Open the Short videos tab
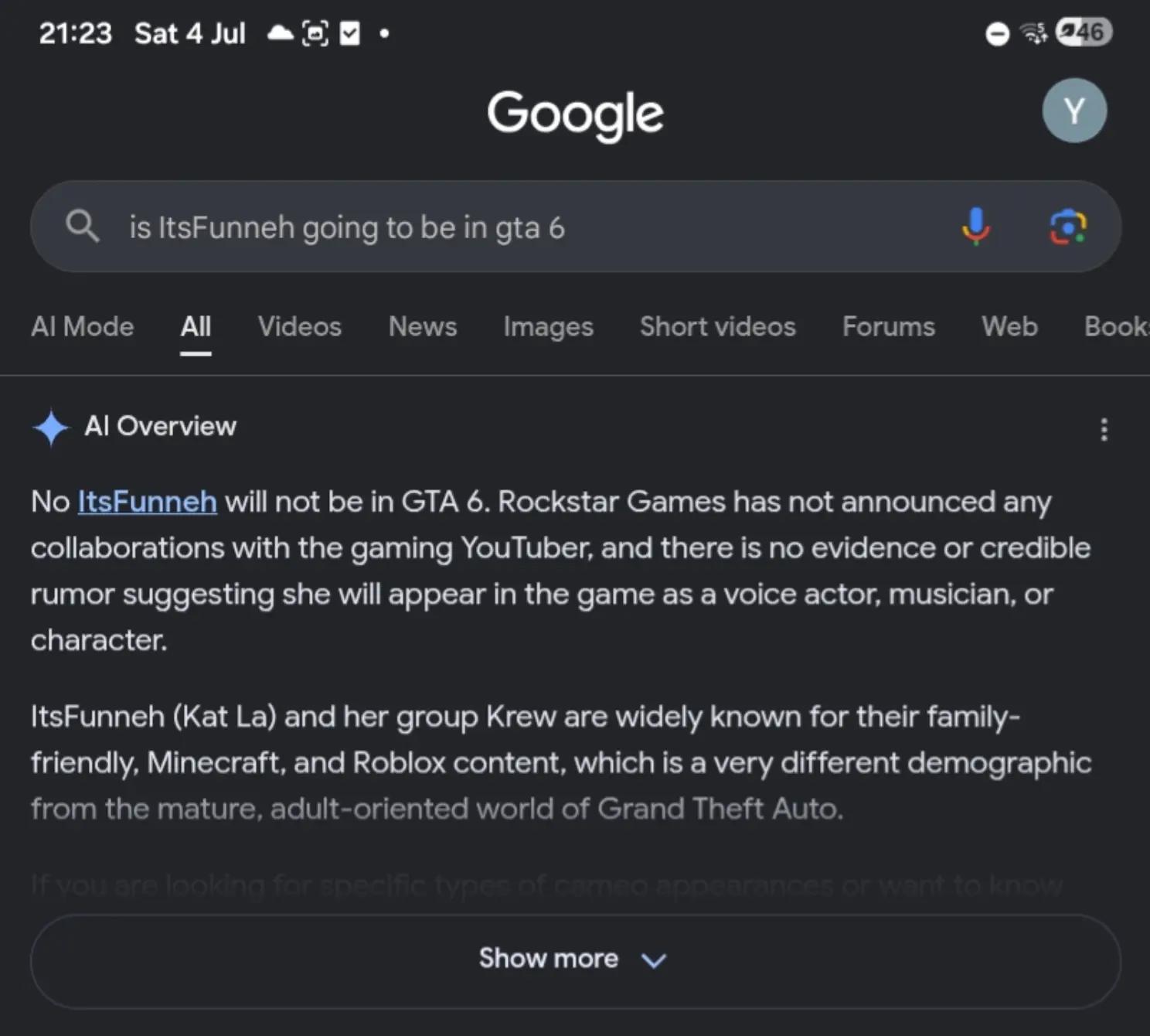Viewport: 1150px width, 1036px height. click(718, 327)
